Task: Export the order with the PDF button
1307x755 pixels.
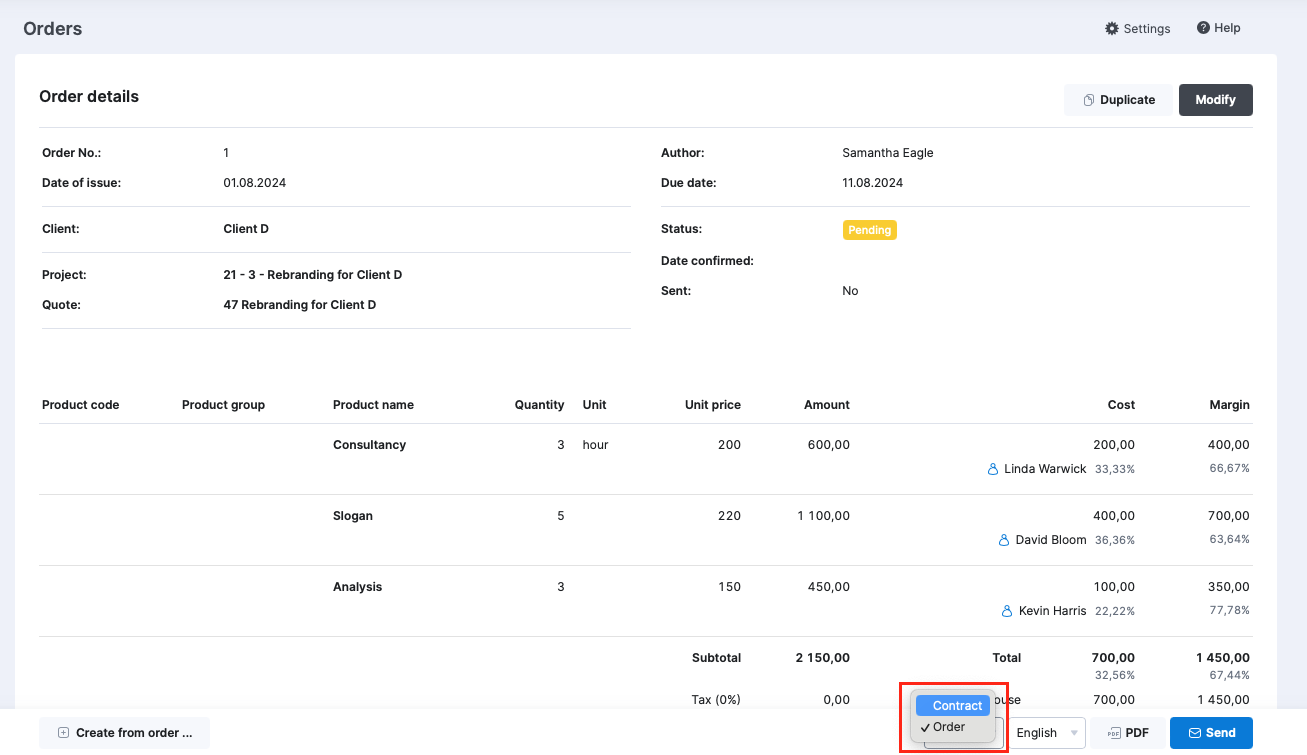Action: (x=1127, y=733)
